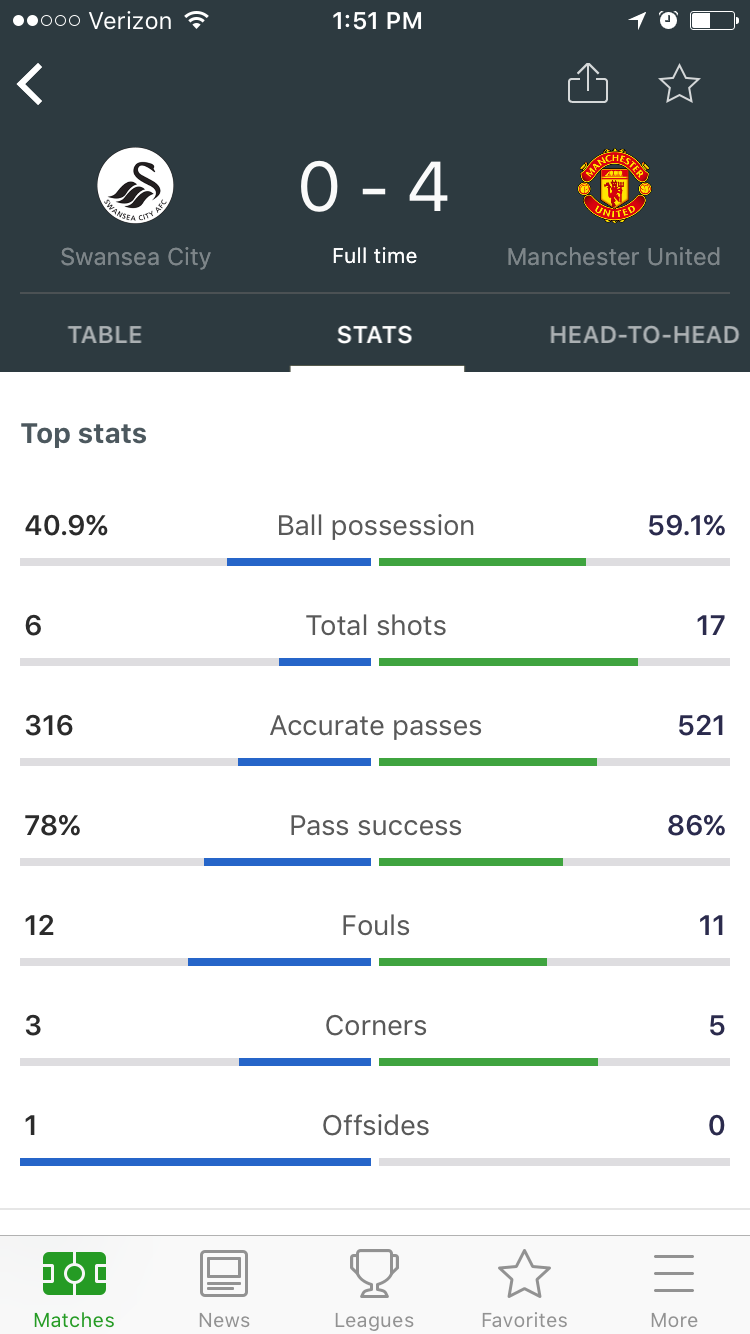Image resolution: width=750 pixels, height=1334 pixels.
Task: Tap the Swansea City team name
Action: tap(135, 257)
